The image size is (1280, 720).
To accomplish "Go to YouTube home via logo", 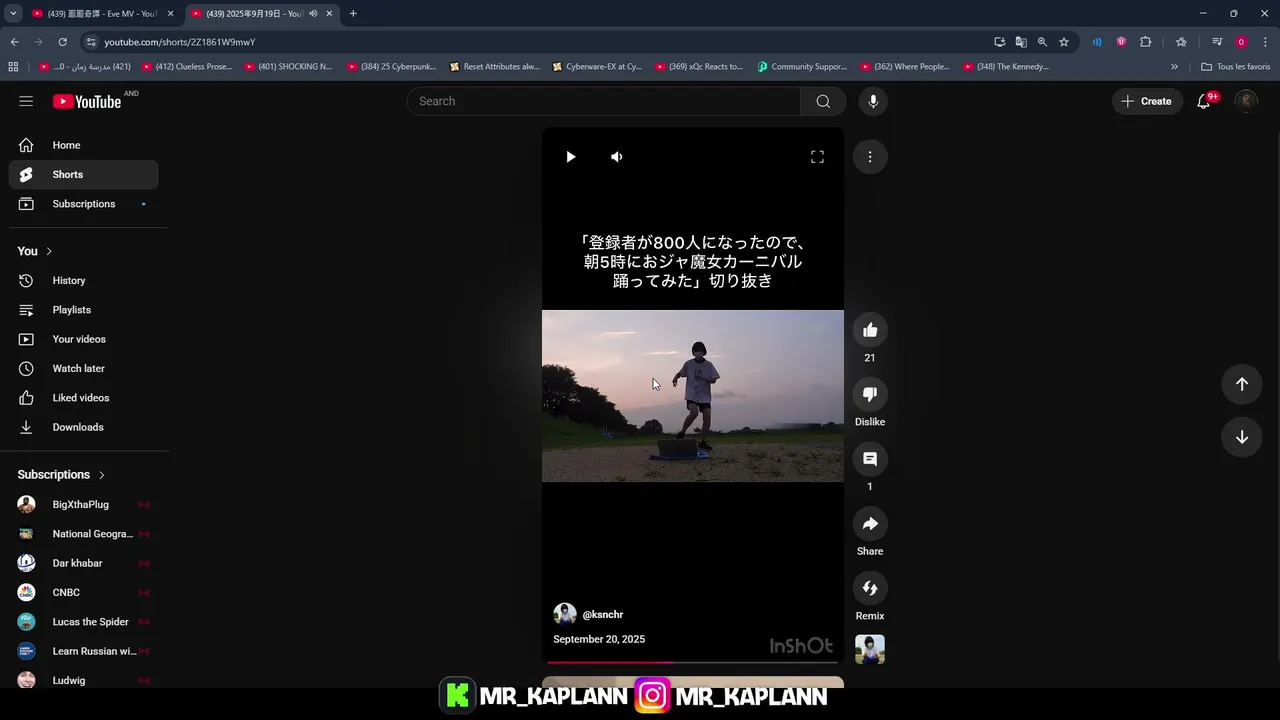I will [87, 101].
